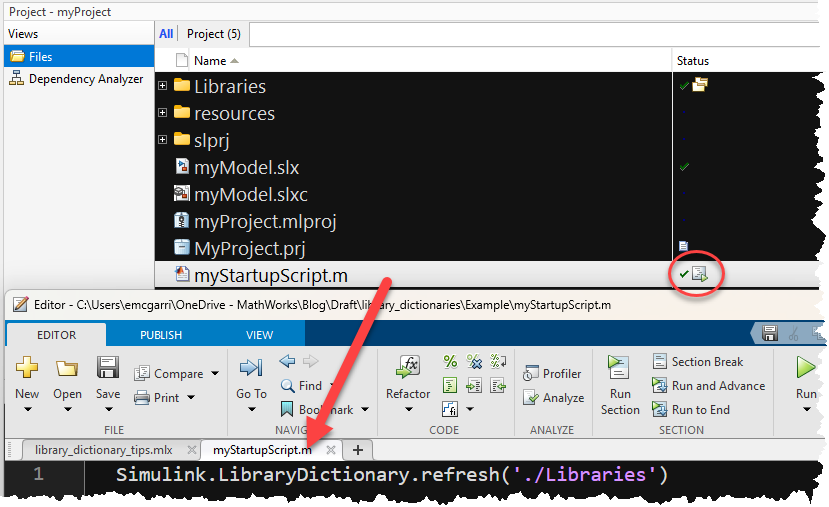This screenshot has height=507, width=829.
Task: Click the startup status icon for myStartupScript.m
Action: coord(700,274)
